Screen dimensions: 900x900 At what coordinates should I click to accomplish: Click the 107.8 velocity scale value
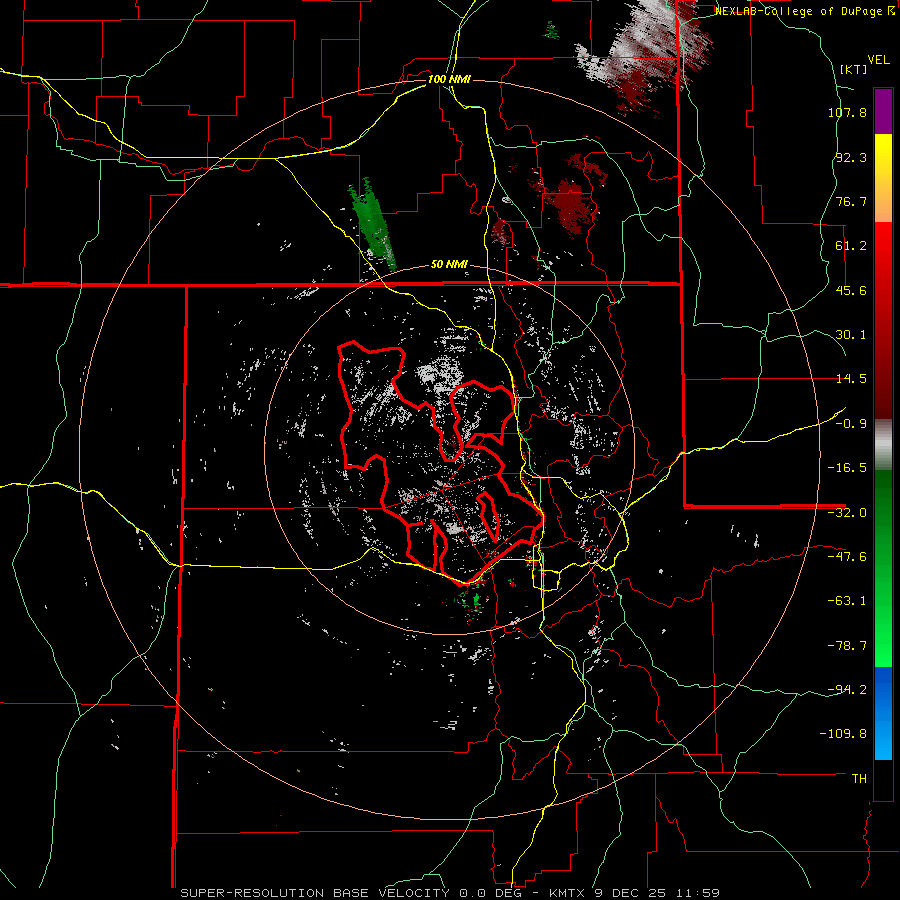pos(847,112)
